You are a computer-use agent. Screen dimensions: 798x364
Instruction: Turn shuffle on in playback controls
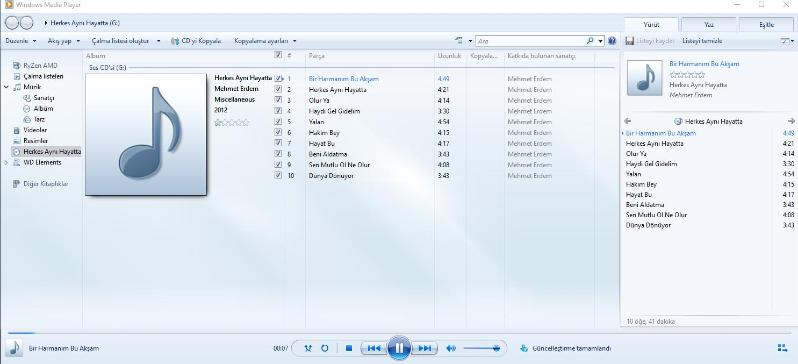[x=307, y=348]
